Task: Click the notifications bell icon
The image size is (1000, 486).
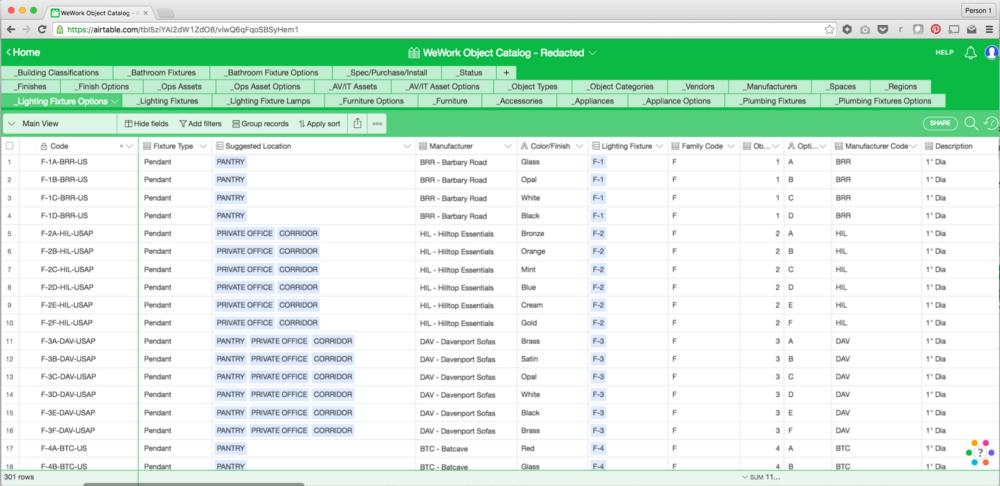Action: click(x=970, y=53)
